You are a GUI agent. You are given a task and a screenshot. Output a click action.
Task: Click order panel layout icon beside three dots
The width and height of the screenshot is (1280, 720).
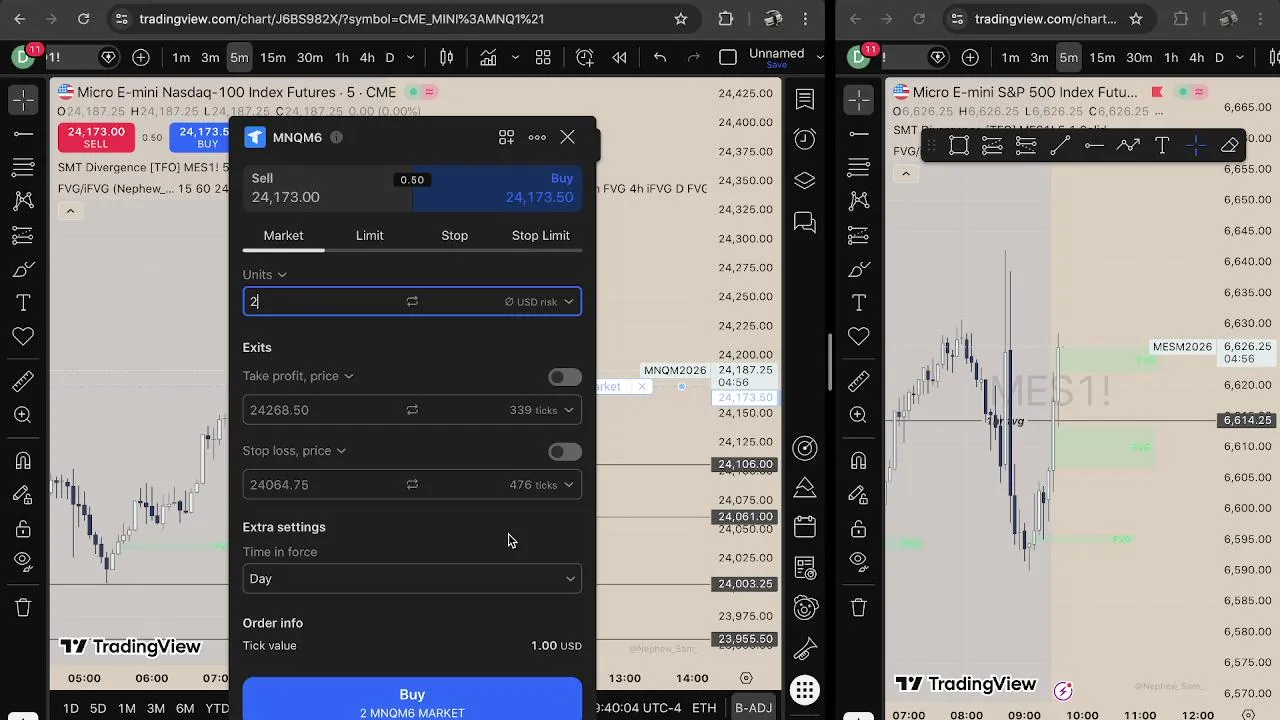point(507,137)
